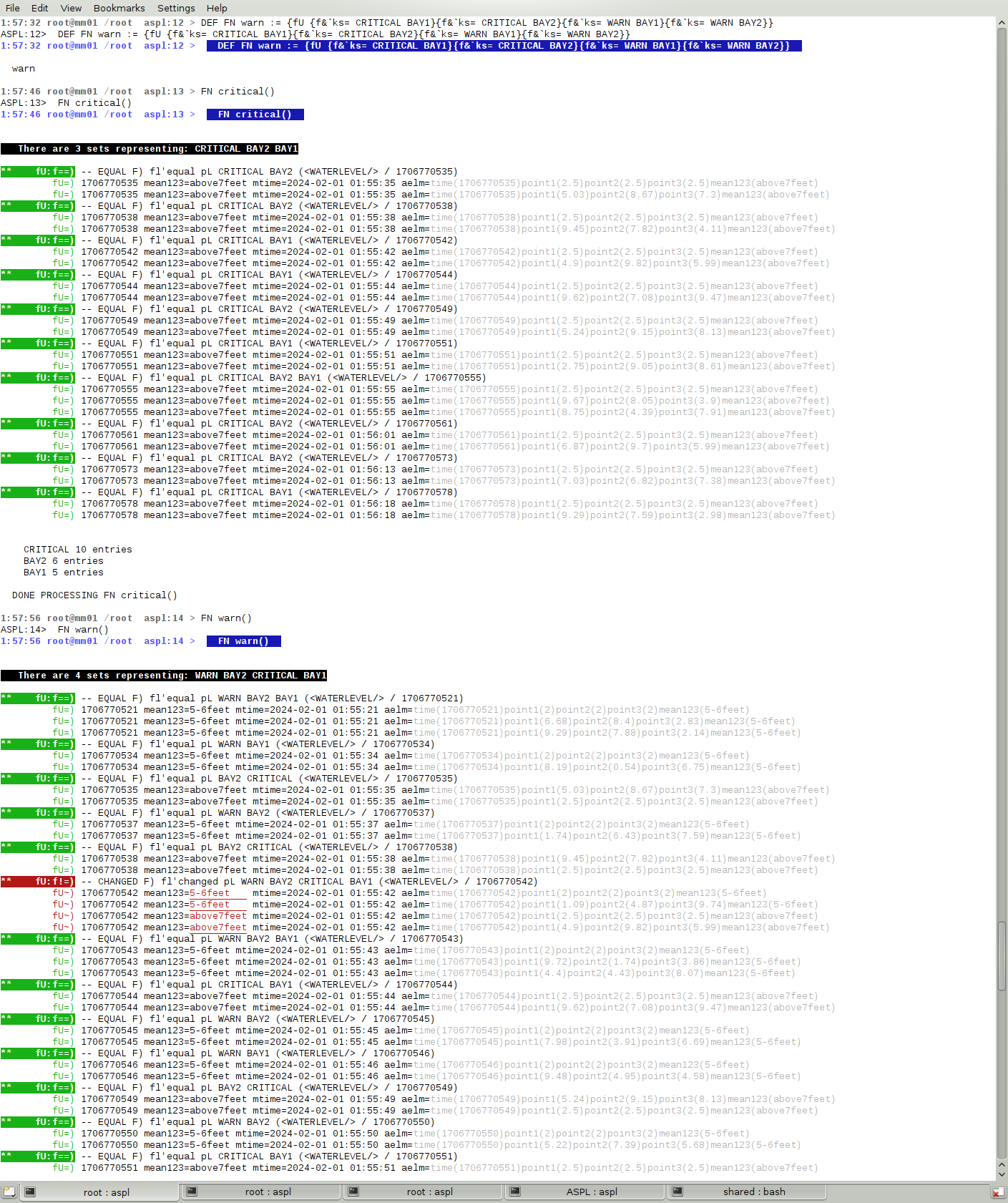Expand the View menu
The image size is (1008, 1203).
coord(71,8)
